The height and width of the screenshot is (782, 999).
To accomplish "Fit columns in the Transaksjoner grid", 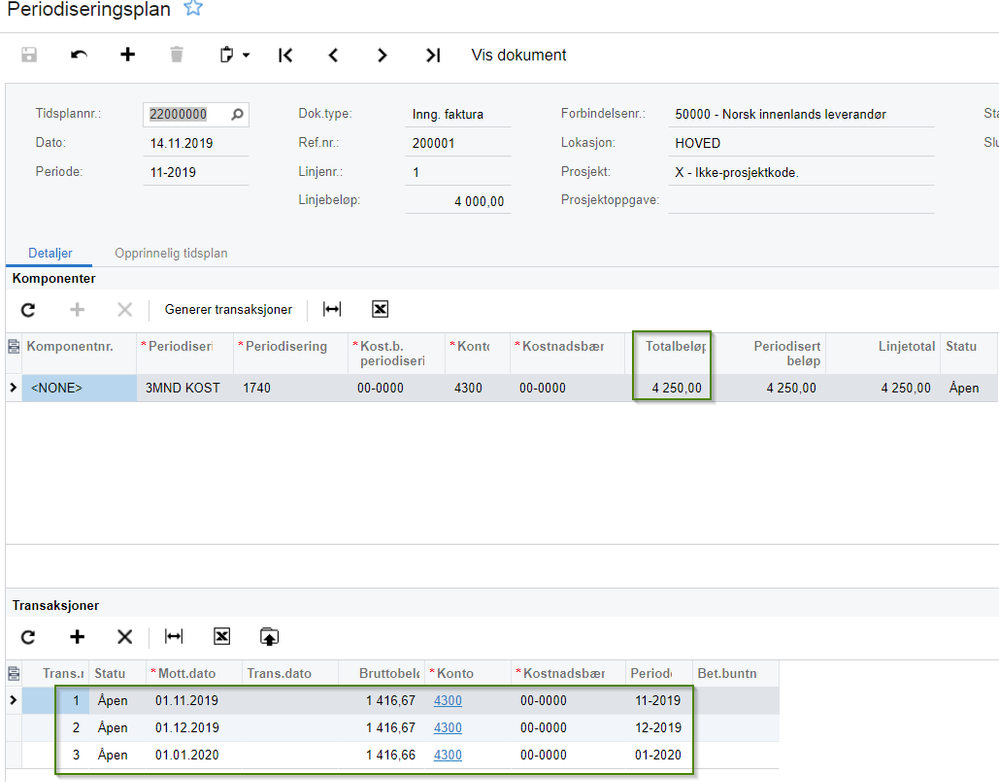I will pos(174,636).
